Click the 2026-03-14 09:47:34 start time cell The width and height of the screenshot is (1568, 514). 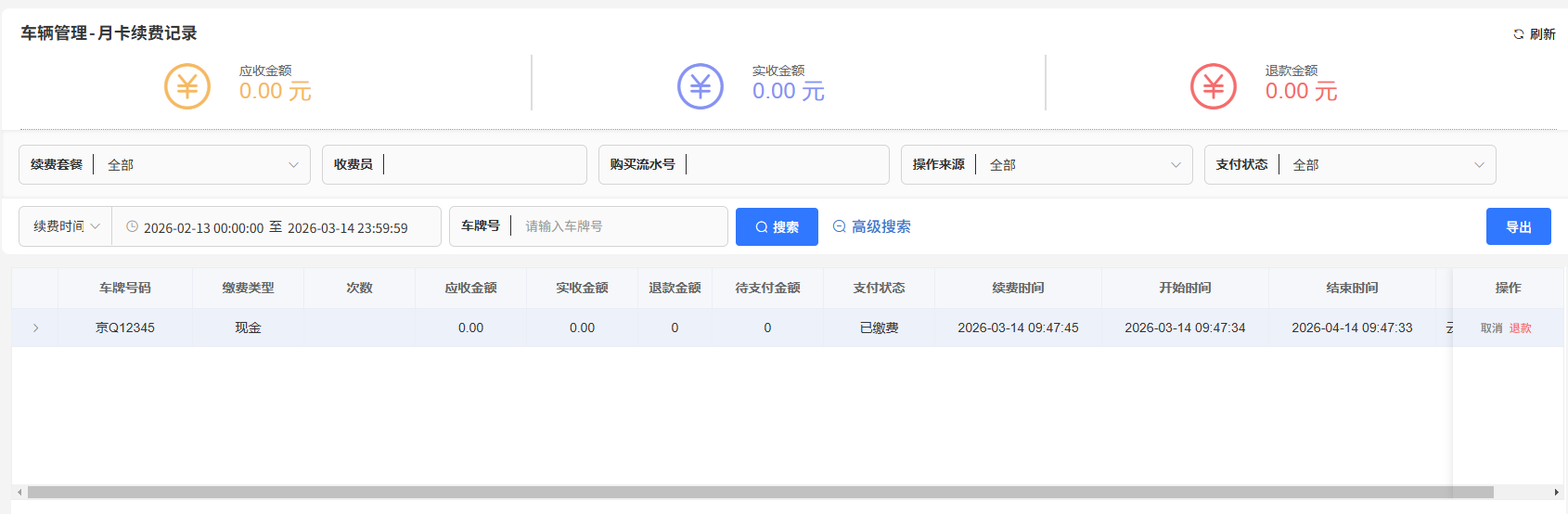[x=1185, y=328]
